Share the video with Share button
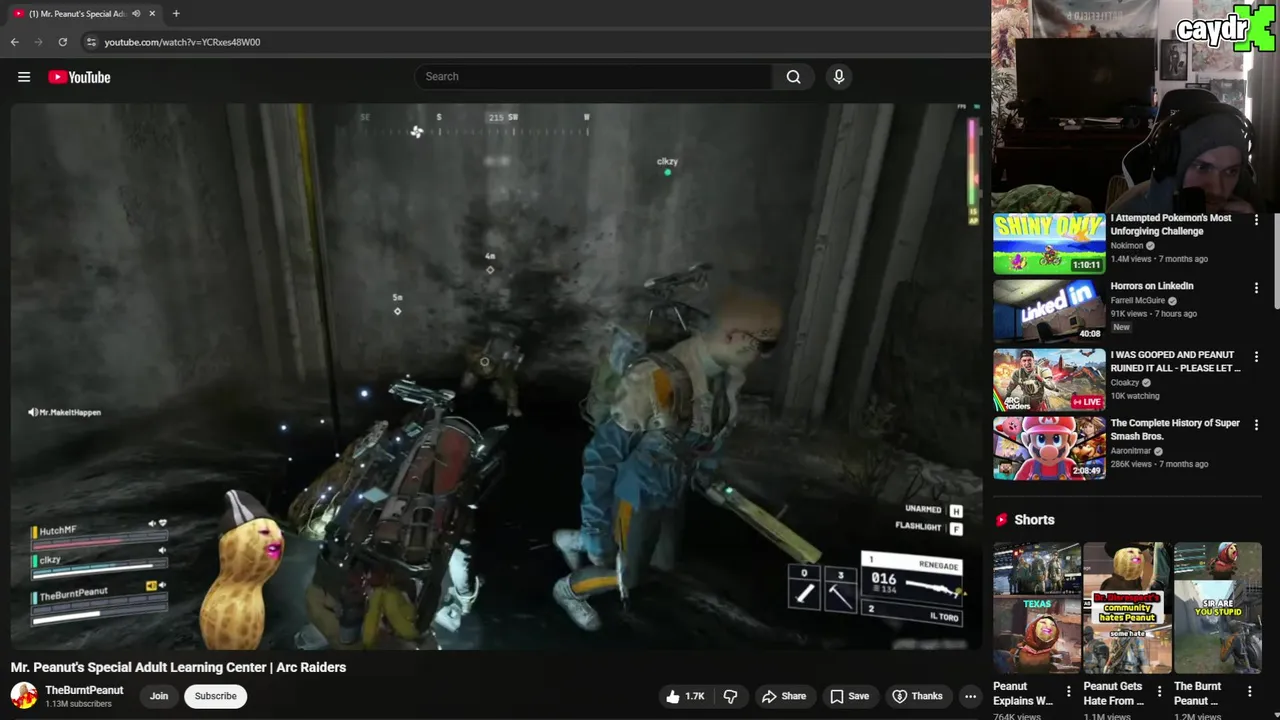Image resolution: width=1280 pixels, height=720 pixels. (x=784, y=696)
